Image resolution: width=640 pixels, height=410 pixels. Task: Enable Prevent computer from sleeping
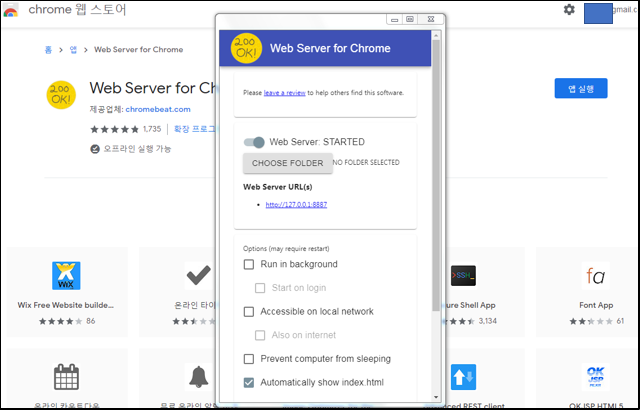click(249, 359)
